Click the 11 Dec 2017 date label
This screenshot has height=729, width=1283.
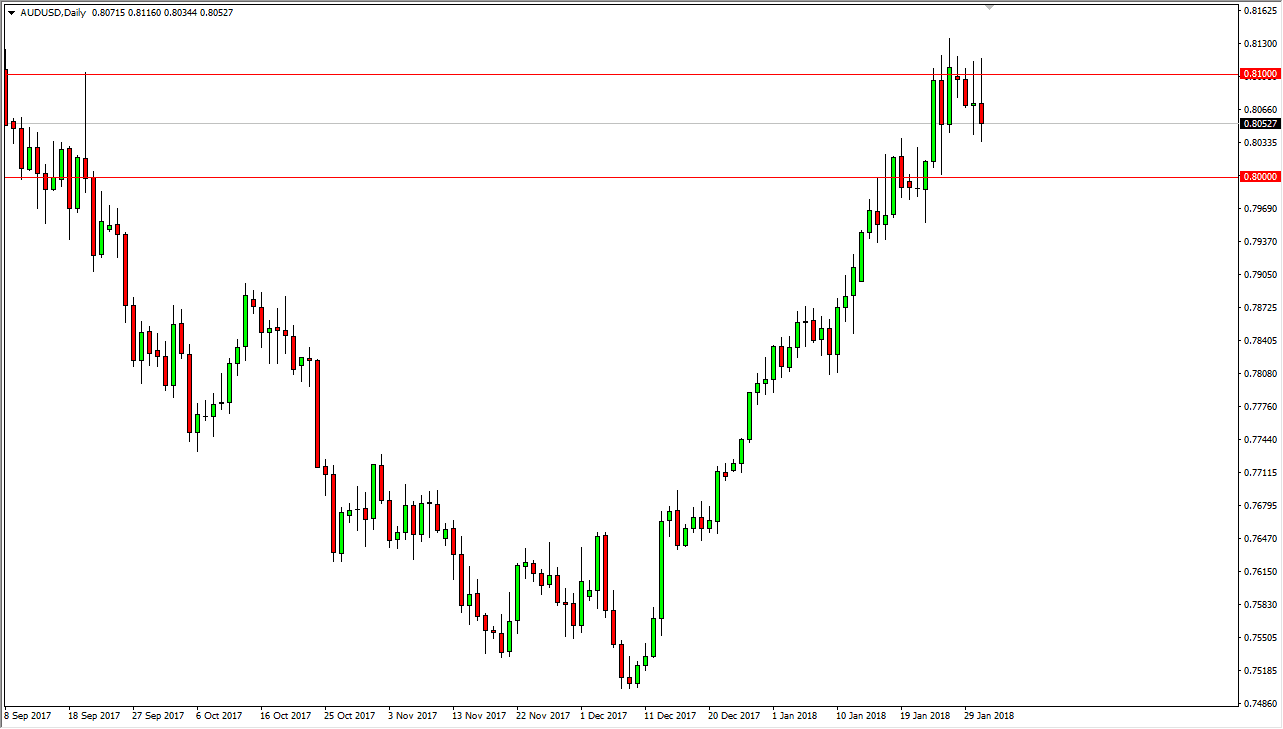[x=670, y=716]
